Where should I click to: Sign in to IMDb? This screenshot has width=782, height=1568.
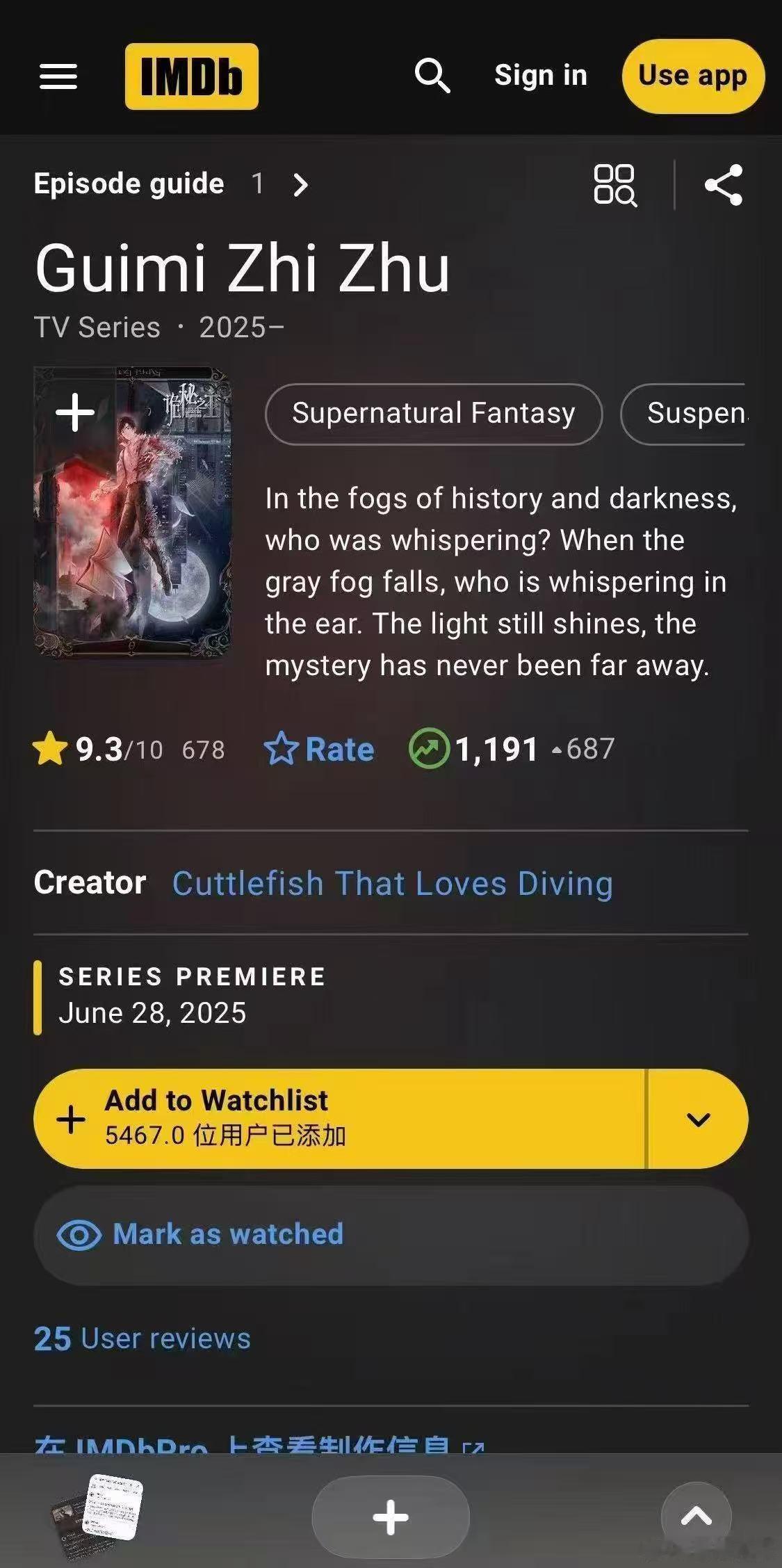click(541, 75)
